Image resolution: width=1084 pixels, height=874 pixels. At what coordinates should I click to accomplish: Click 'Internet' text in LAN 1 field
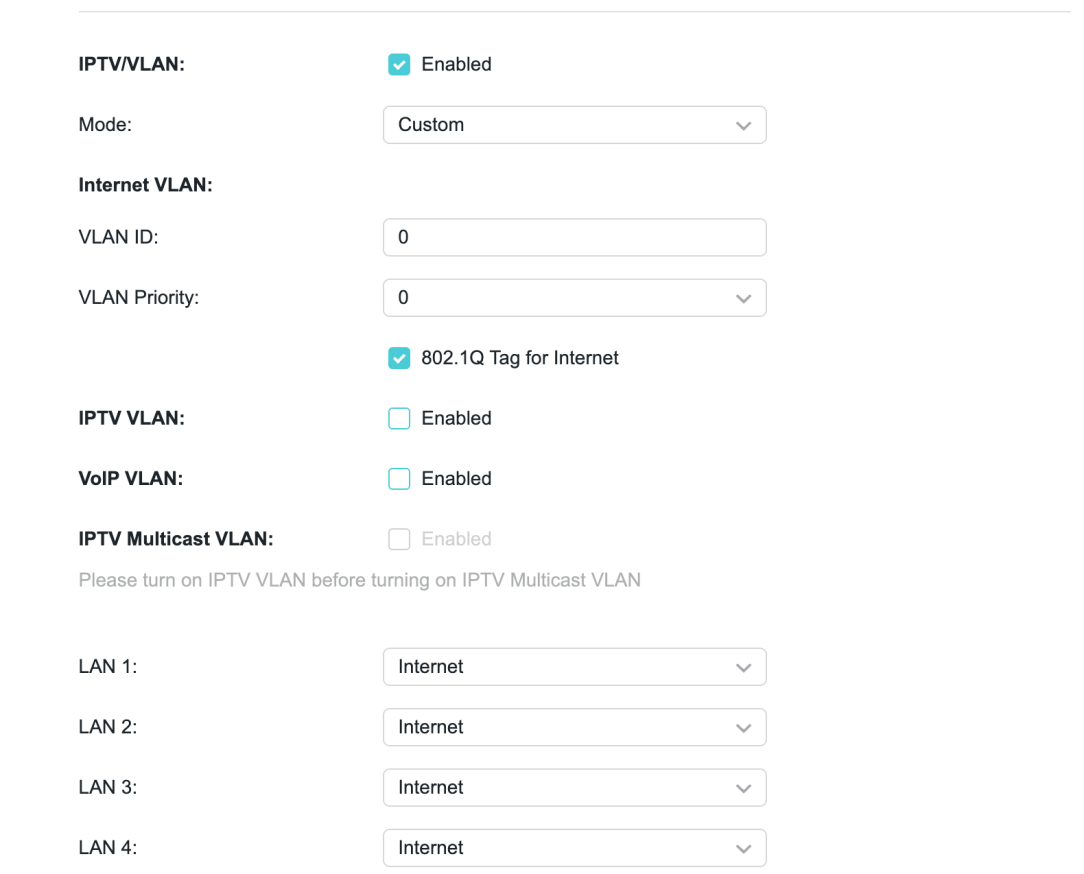[431, 667]
